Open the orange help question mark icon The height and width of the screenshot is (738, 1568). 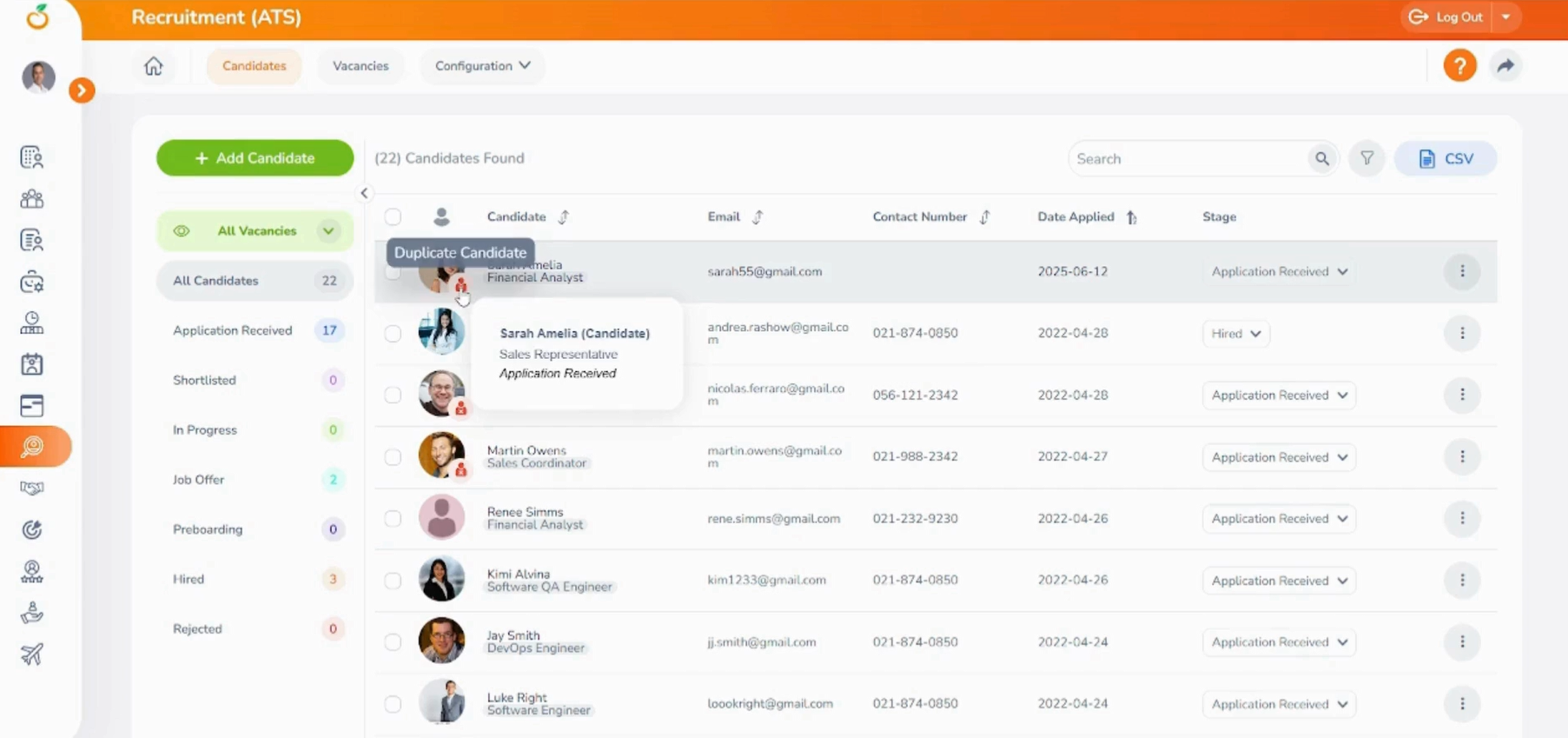[x=1459, y=66]
